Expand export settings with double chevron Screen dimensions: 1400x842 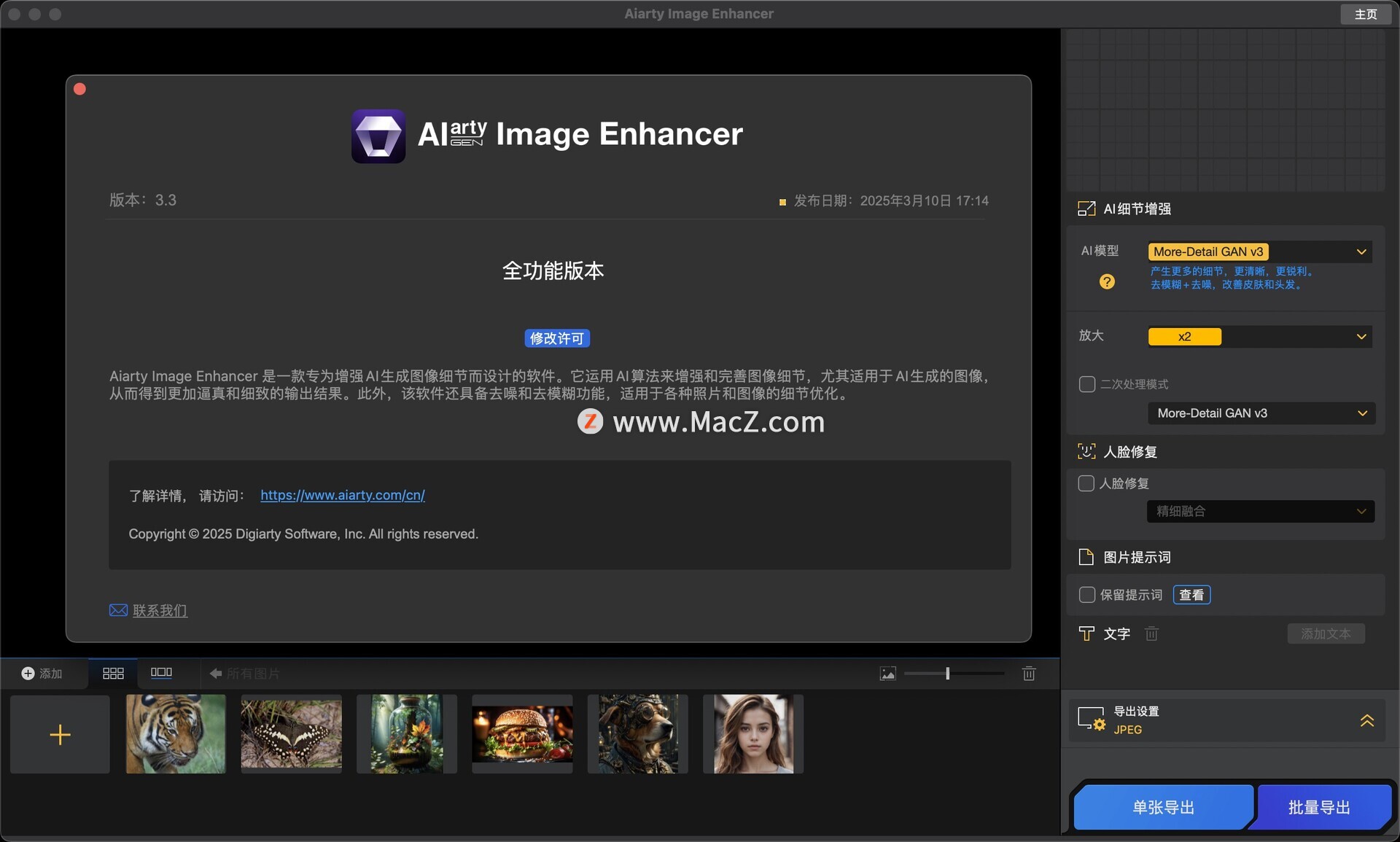[1367, 720]
